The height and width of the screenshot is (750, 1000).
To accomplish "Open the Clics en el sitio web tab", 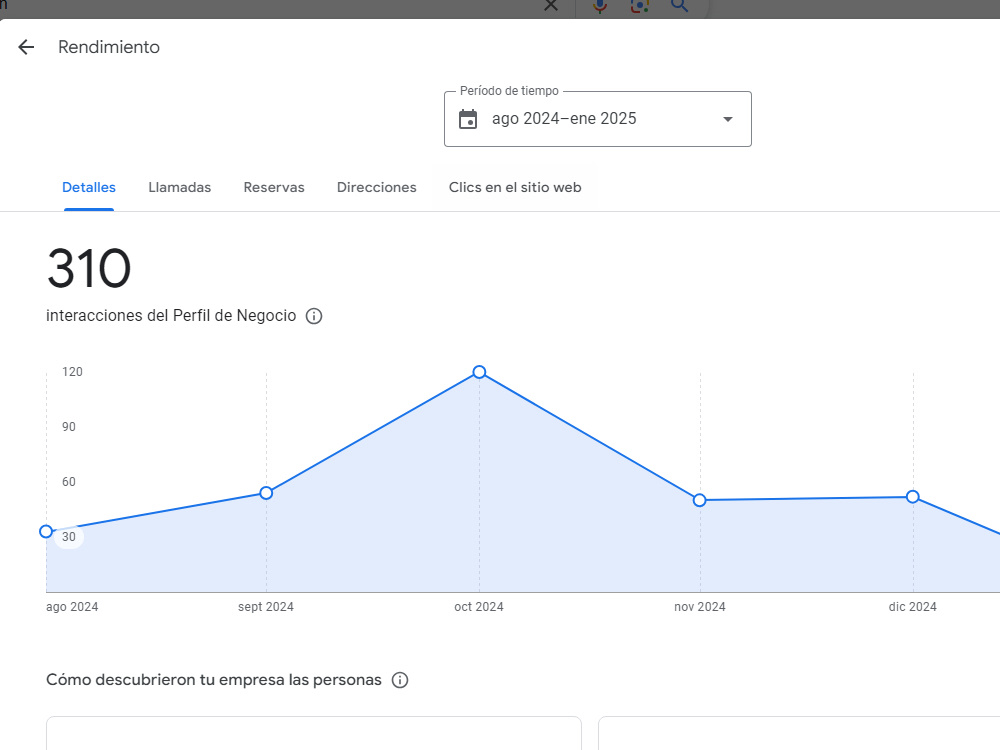I will point(515,188).
